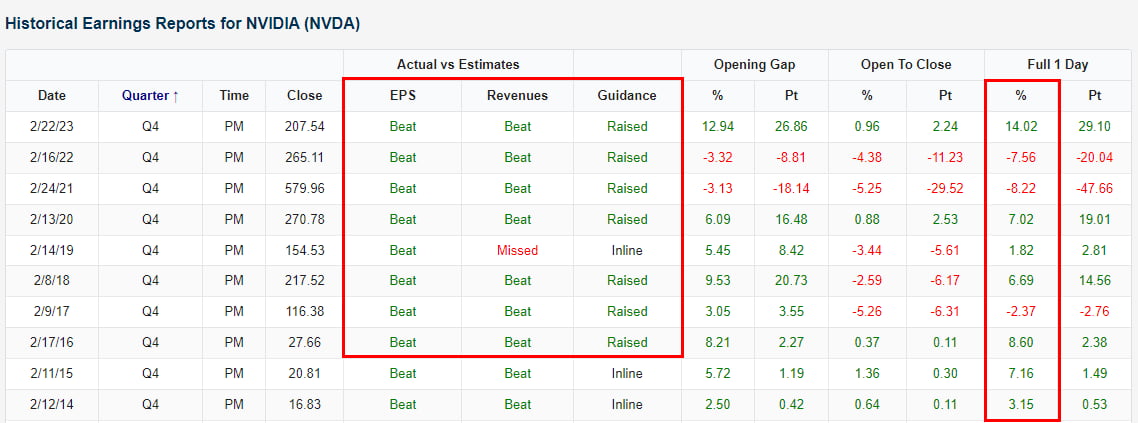Click the full day percent 6.69
This screenshot has width=1138, height=423.
pyautogui.click(x=1021, y=281)
